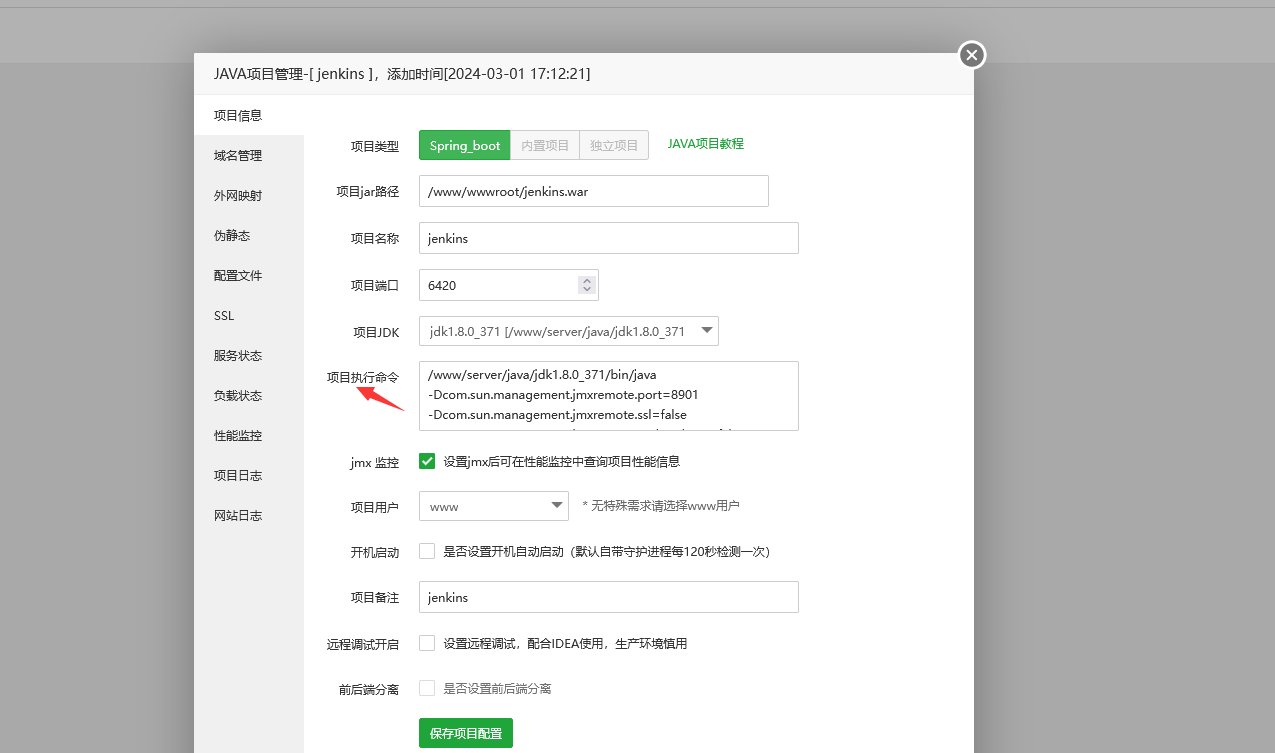Choose the 内置项目 project type
This screenshot has width=1275, height=753.
tap(545, 145)
